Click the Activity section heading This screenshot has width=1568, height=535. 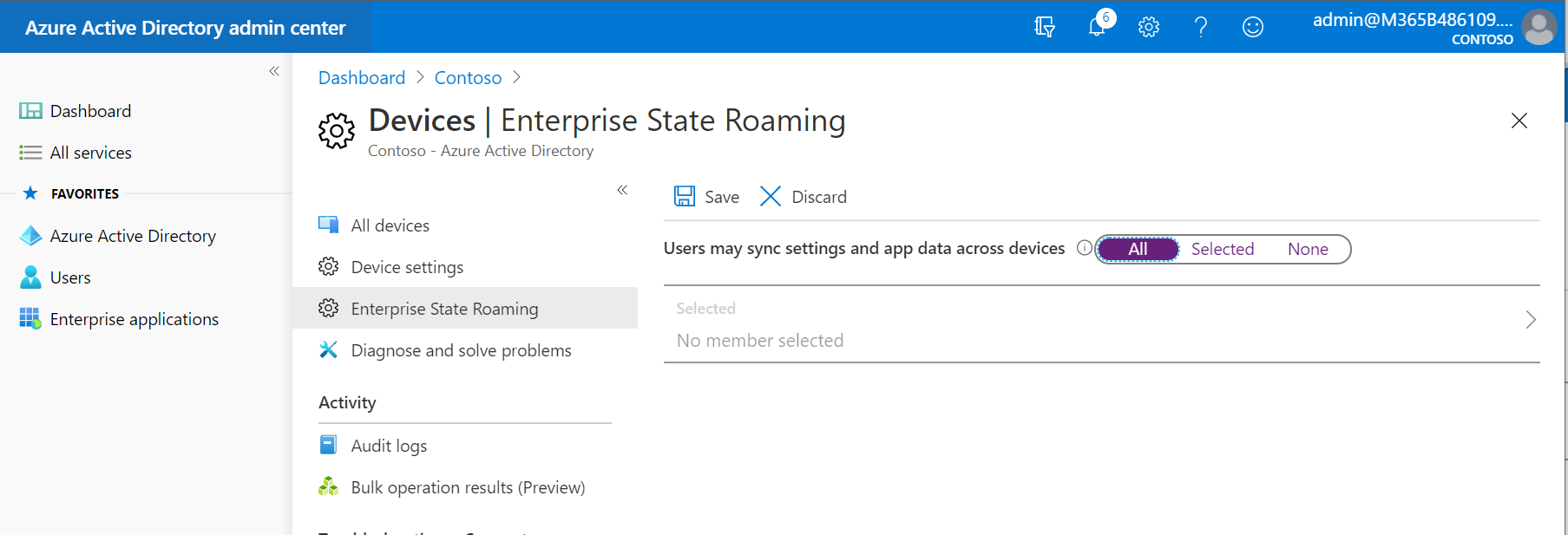(x=347, y=402)
